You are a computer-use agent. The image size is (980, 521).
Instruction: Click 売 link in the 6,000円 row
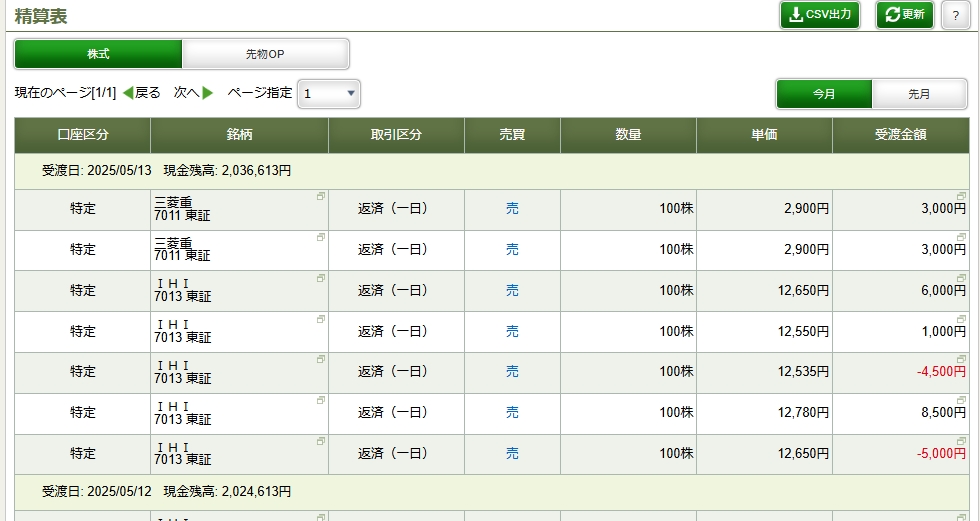pyautogui.click(x=512, y=290)
